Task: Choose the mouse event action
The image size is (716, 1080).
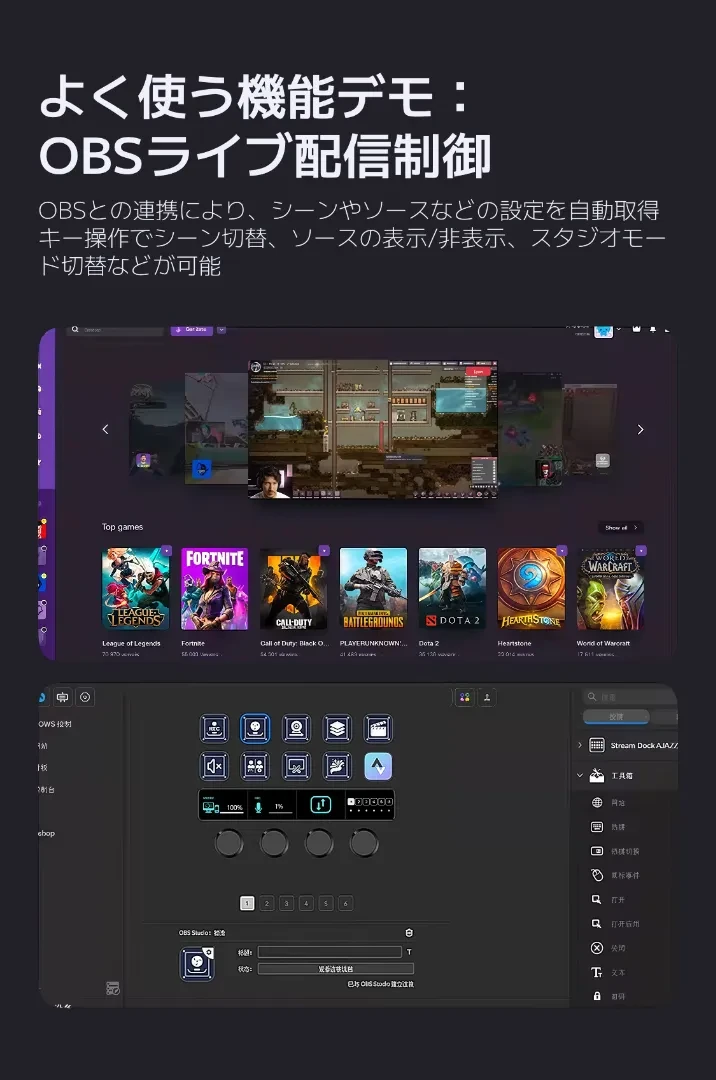Action: coord(597,875)
